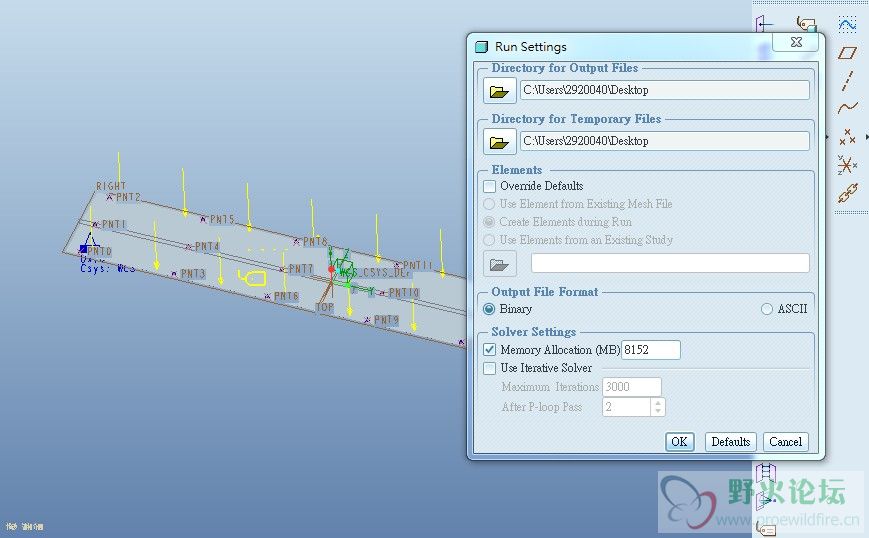Screen dimensions: 869x538
Task: Click the yellow measure symbol on the beam
Action: click(x=252, y=278)
